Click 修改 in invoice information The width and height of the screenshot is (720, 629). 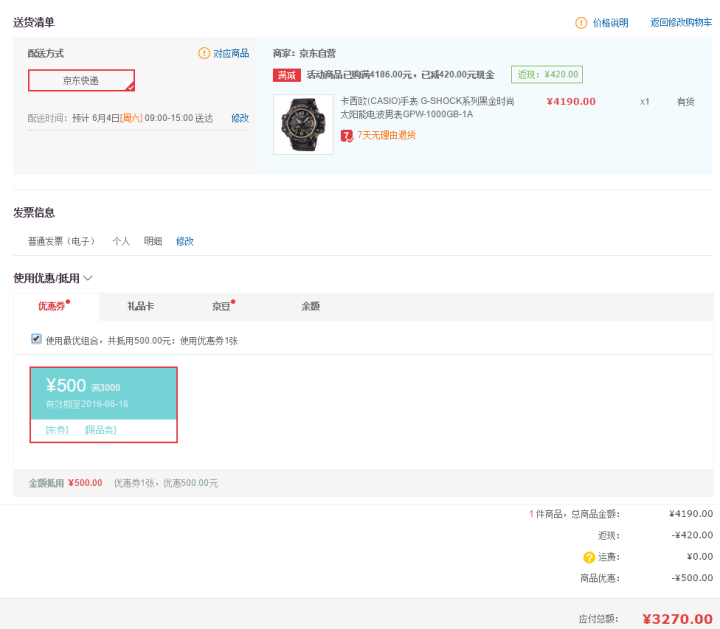click(185, 241)
